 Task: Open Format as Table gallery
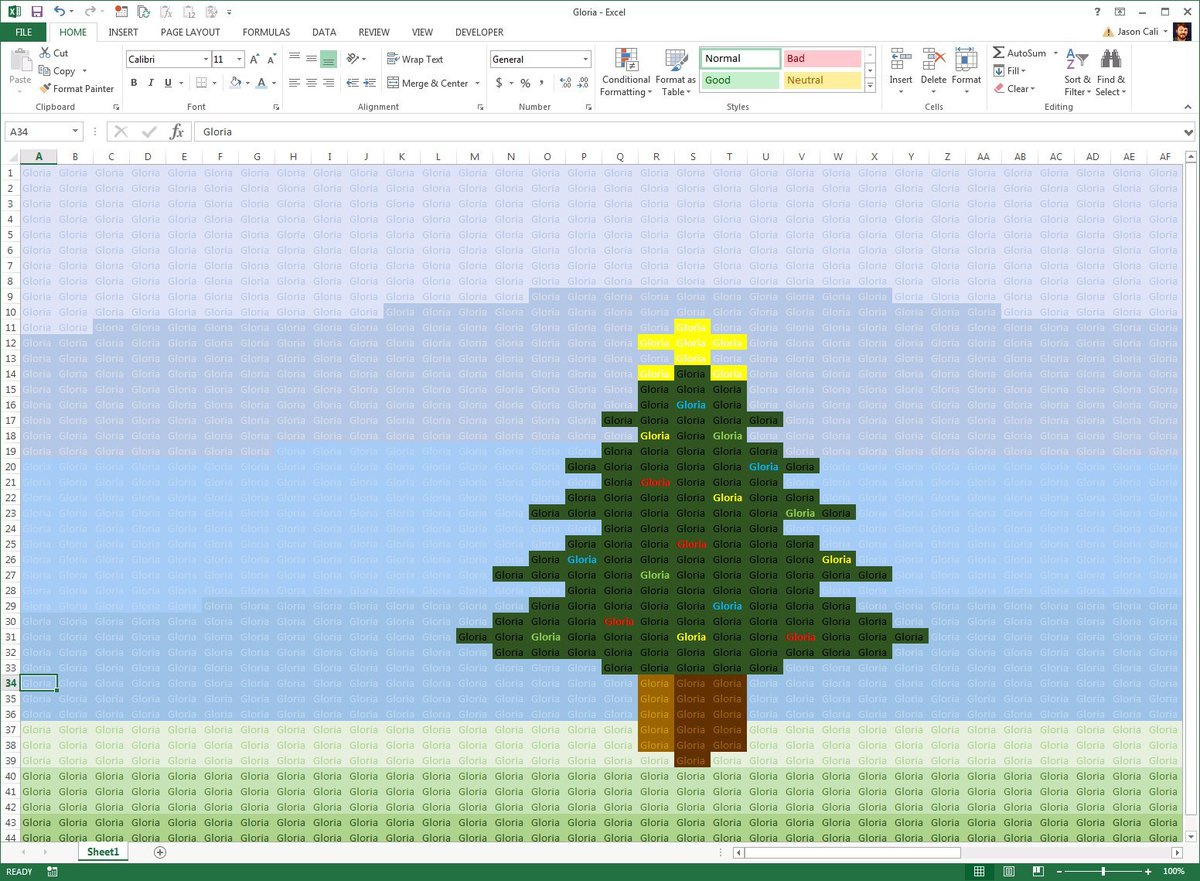[x=676, y=72]
